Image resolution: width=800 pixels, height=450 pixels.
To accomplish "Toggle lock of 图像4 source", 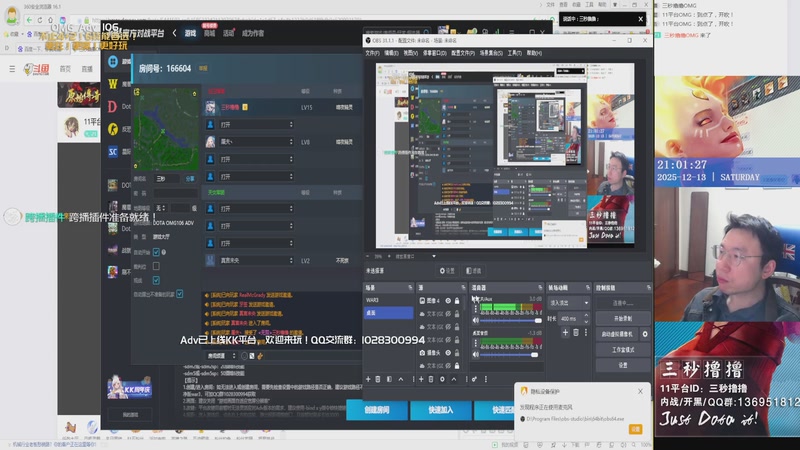I will [x=457, y=301].
